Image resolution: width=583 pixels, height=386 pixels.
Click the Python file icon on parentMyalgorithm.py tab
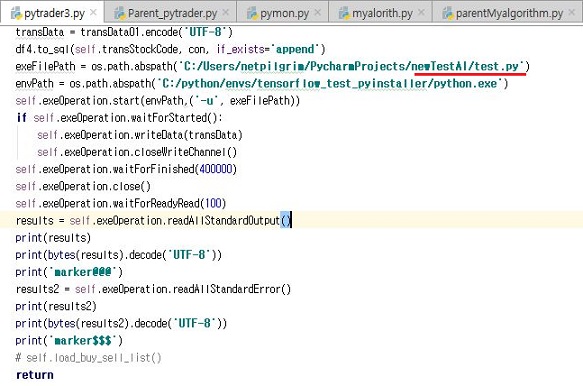448,13
